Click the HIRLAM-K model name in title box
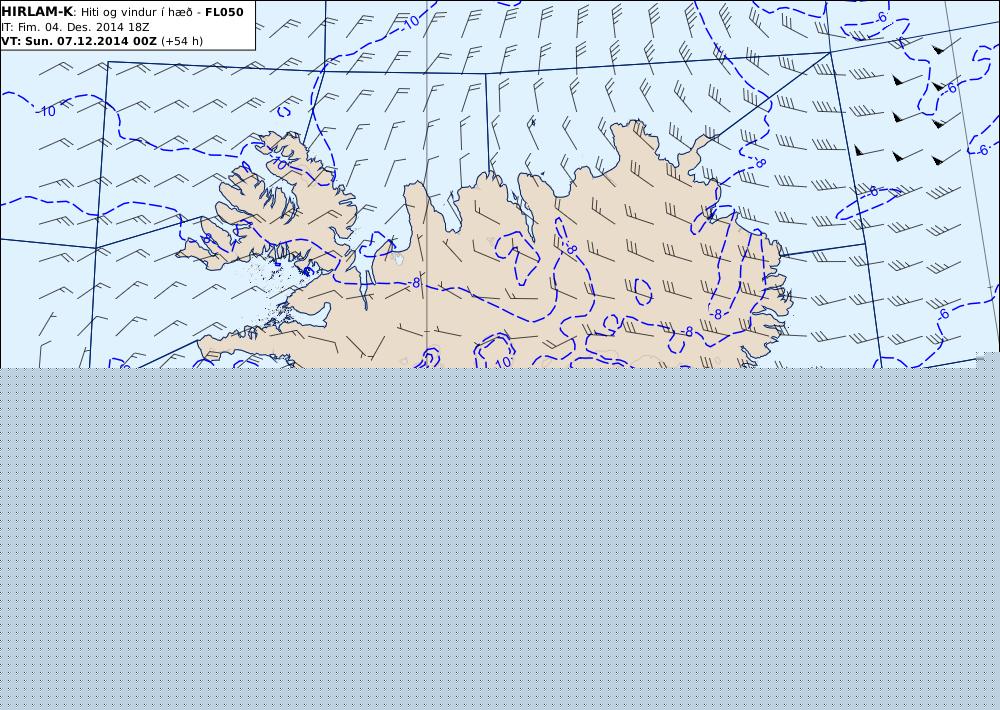1000x710 pixels. [37, 12]
